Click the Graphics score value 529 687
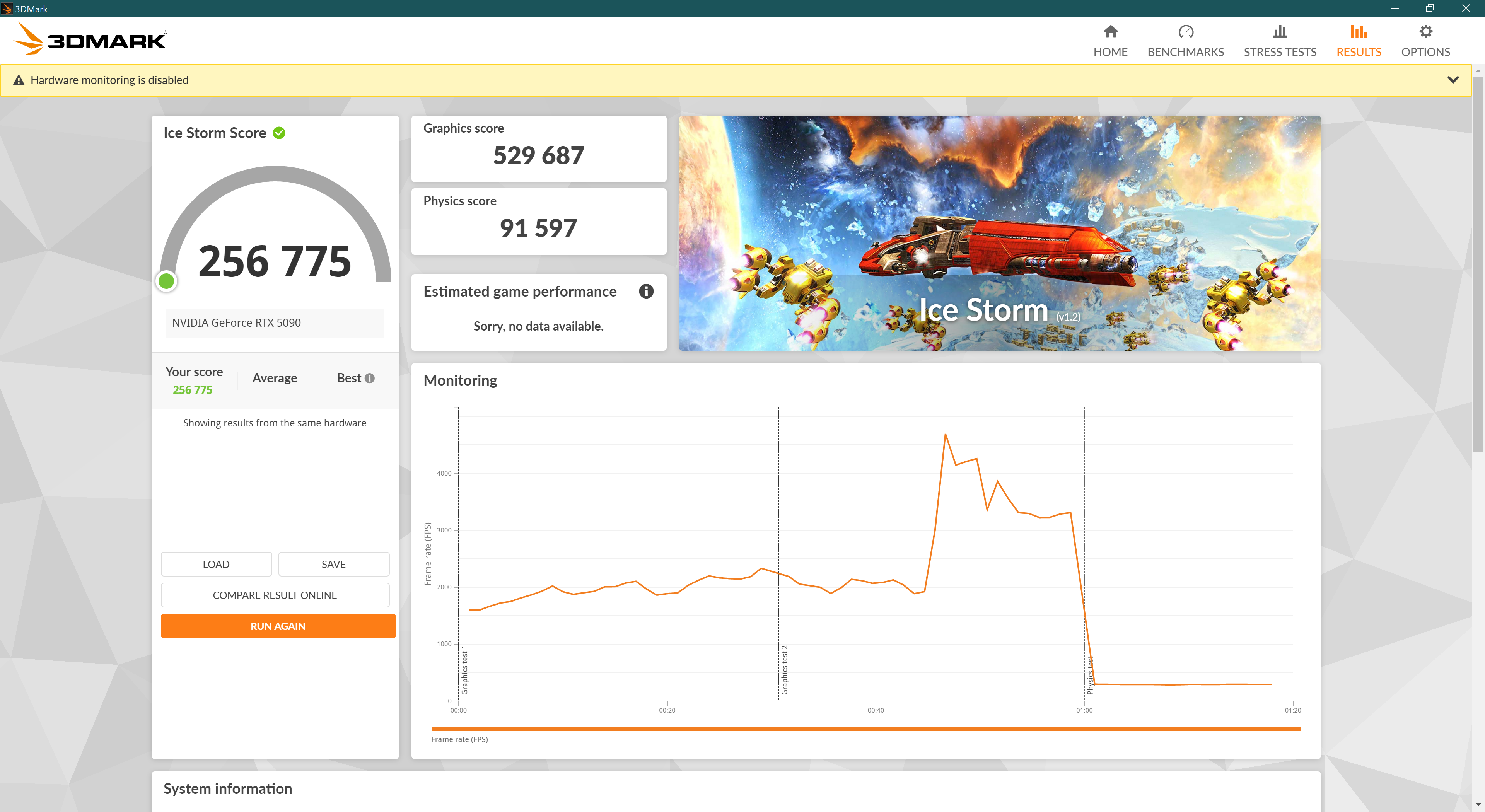Viewport: 1485px width, 812px height. 539,155
